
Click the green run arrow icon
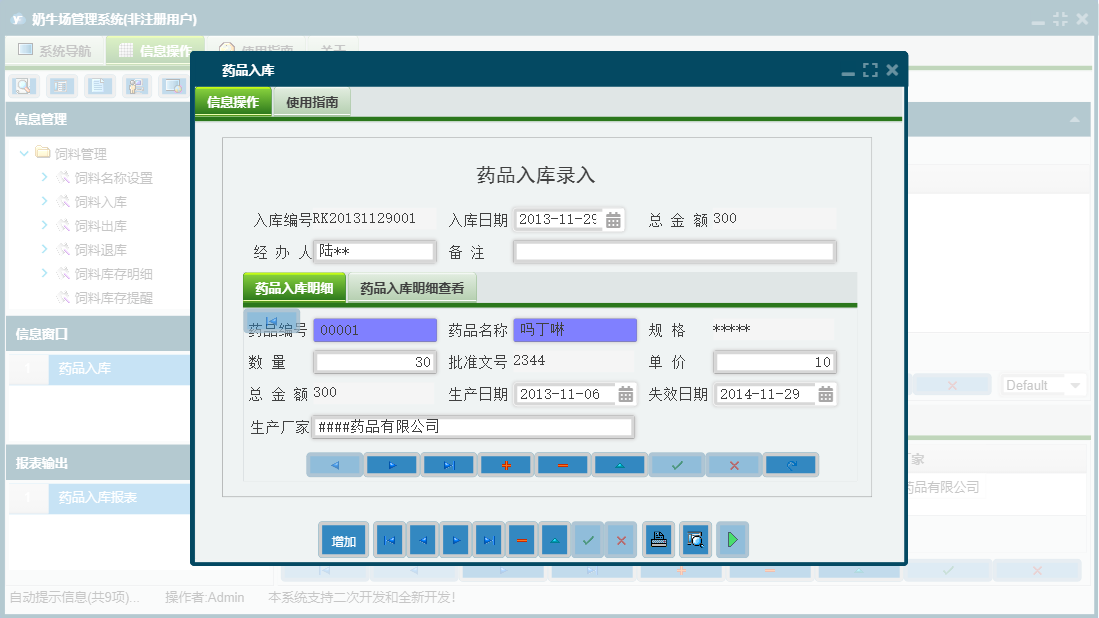[x=733, y=540]
